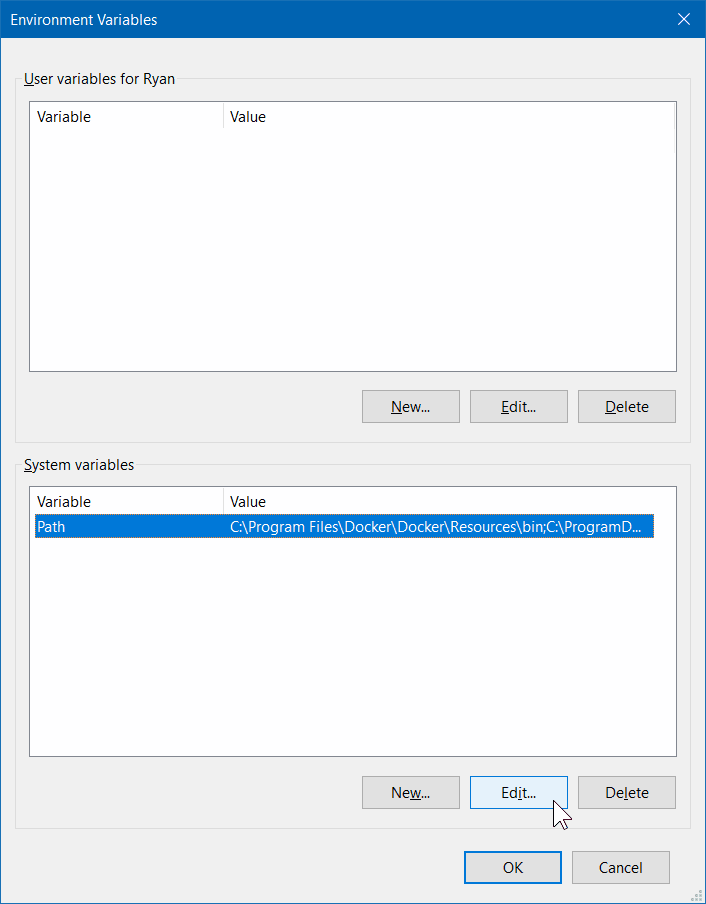Click Value column header in user variables
This screenshot has height=904, width=706.
248,117
